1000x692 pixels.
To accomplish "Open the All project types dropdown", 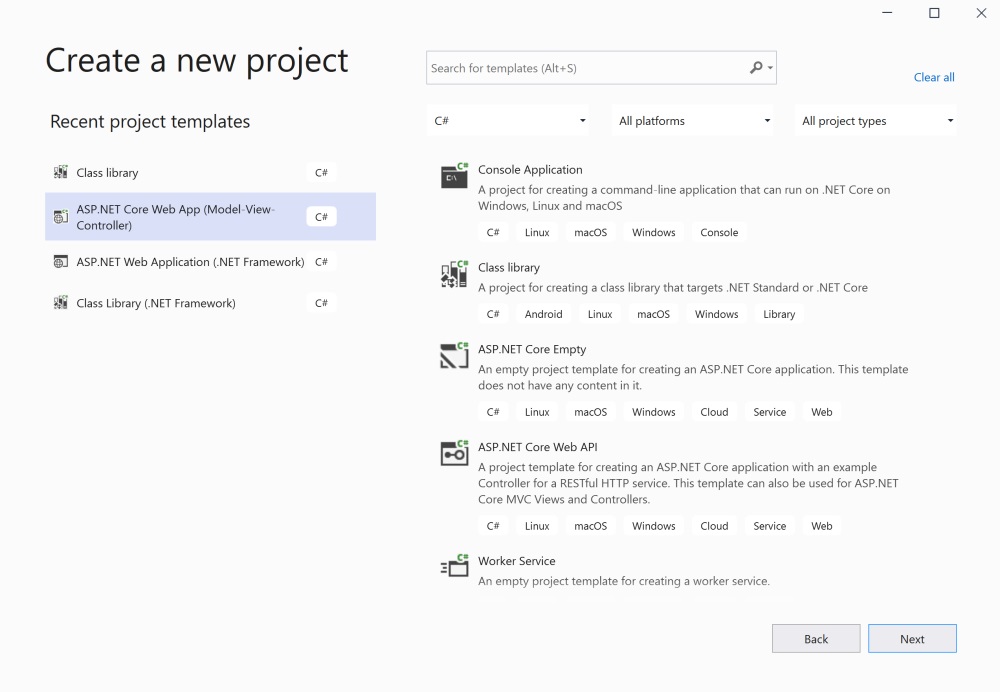I will point(876,121).
